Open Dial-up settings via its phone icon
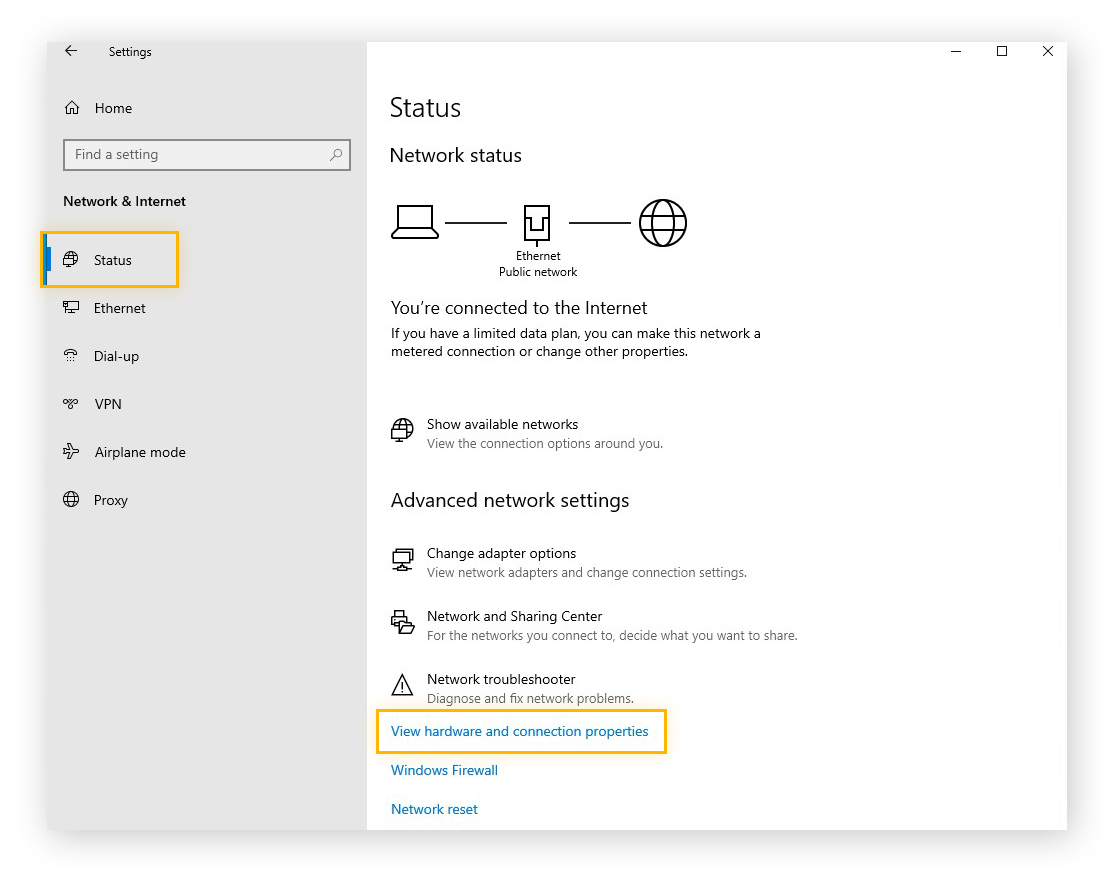1118x876 pixels. pyautogui.click(x=69, y=356)
